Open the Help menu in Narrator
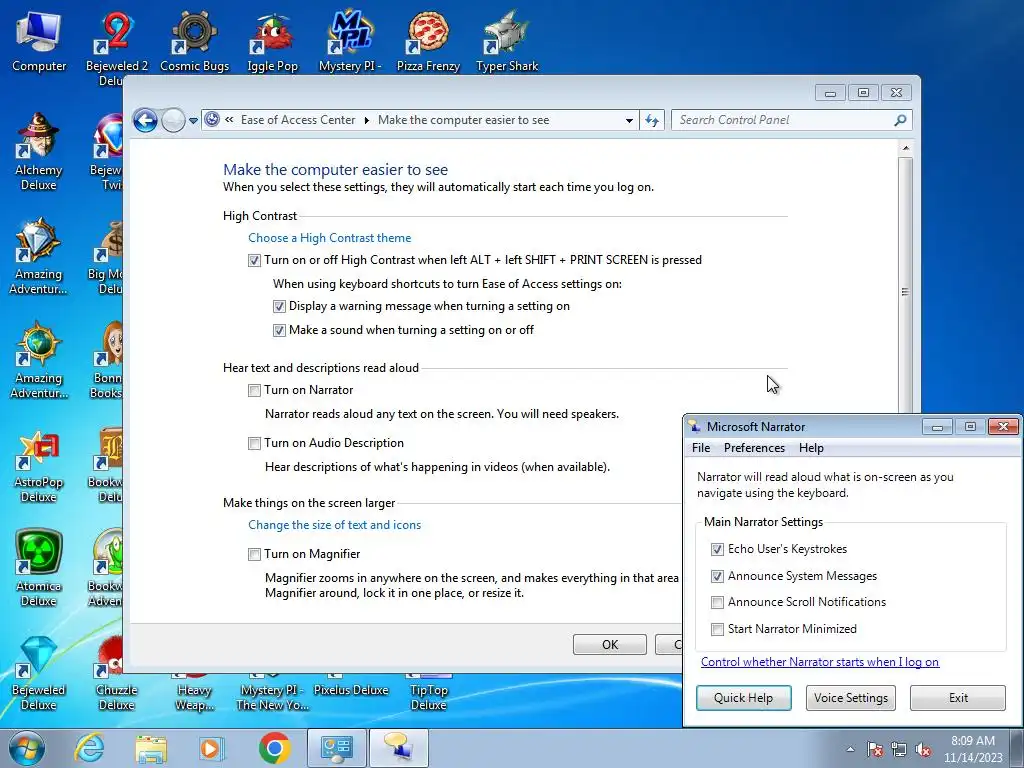The height and width of the screenshot is (768, 1024). 811,448
